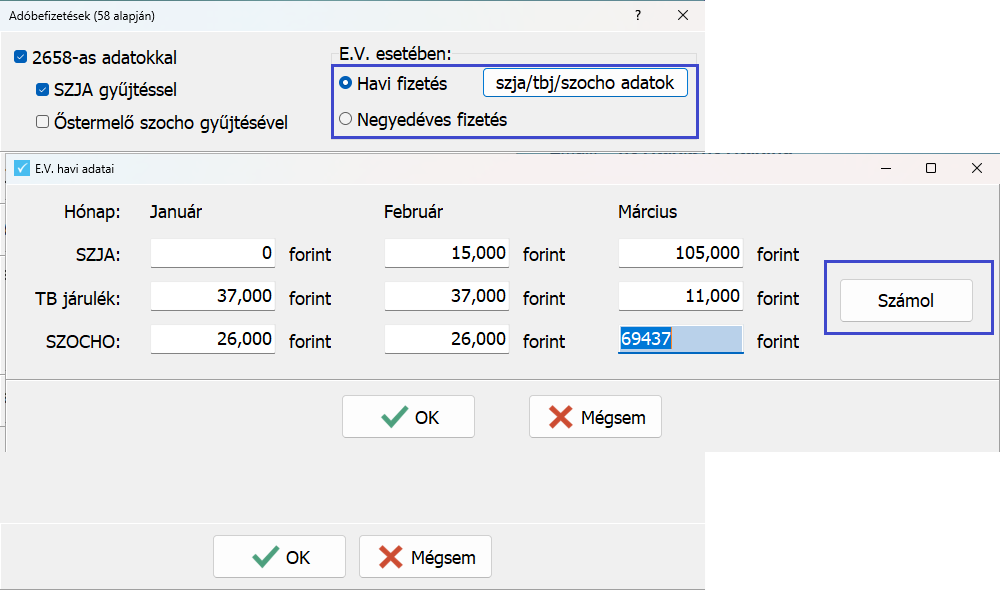The width and height of the screenshot is (1003, 592).
Task: Toggle the 2658-as adatokkal checkbox
Action: tap(21, 58)
